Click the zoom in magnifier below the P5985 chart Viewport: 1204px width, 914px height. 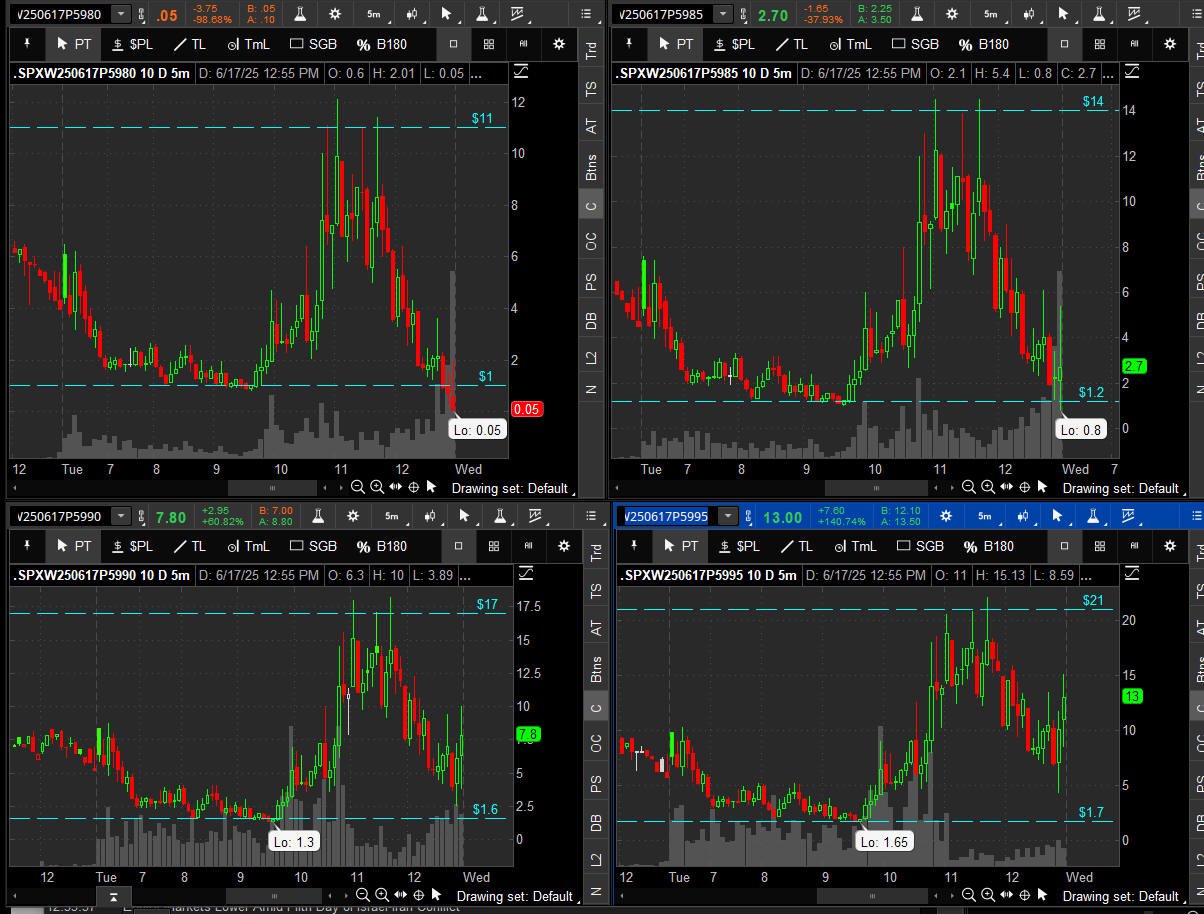[988, 487]
